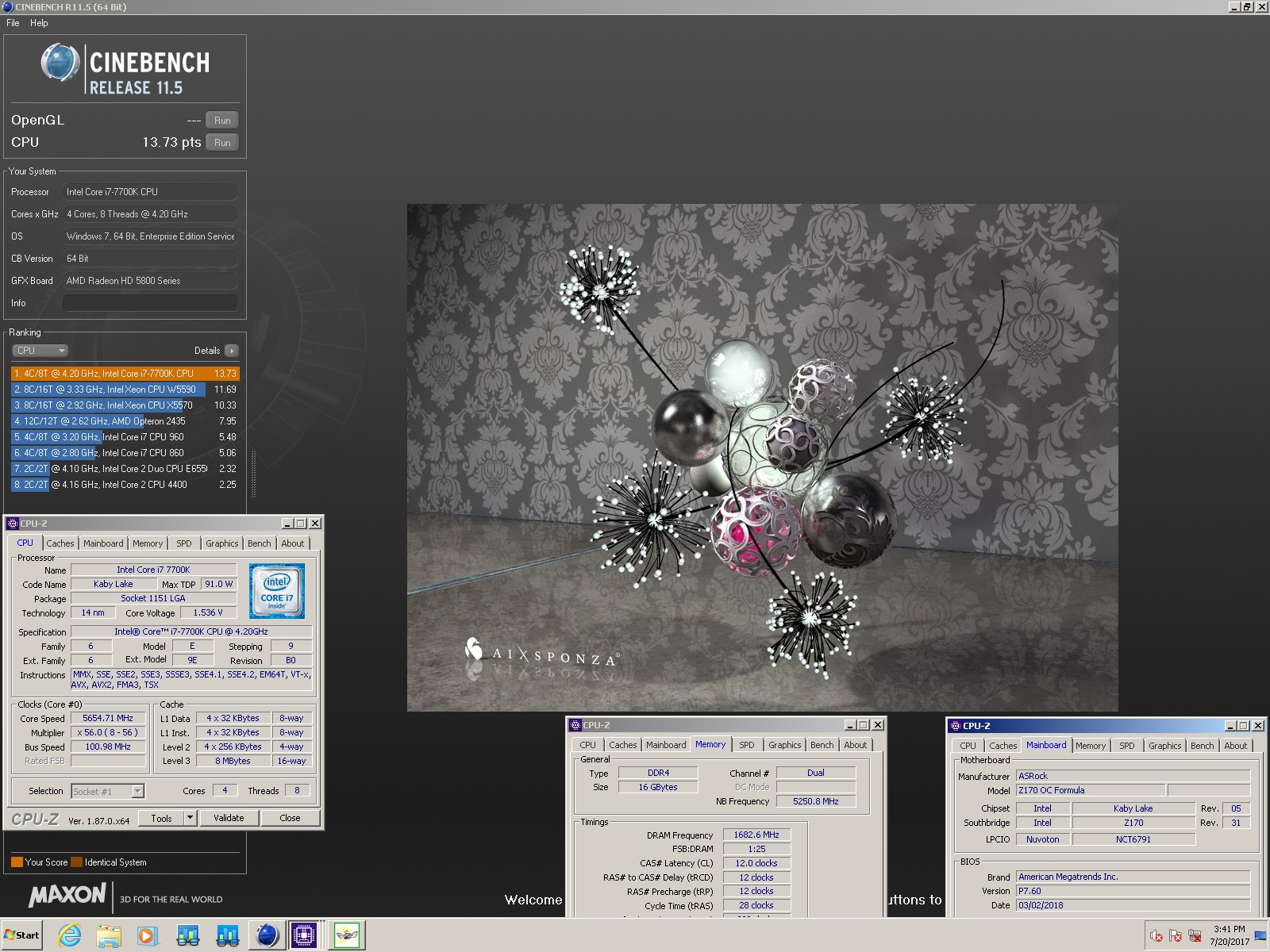The image size is (1270, 952).
Task: Click the muted volume tray icon
Action: pos(1156,936)
